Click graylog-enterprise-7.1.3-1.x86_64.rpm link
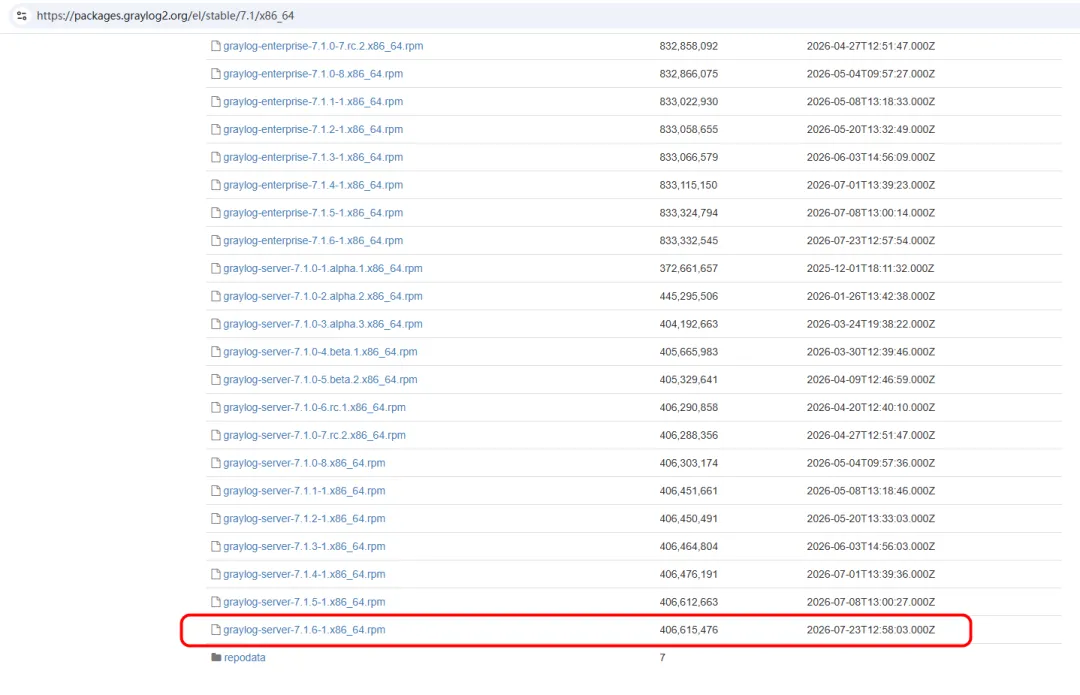Screen dimensions: 1080x695 point(313,157)
